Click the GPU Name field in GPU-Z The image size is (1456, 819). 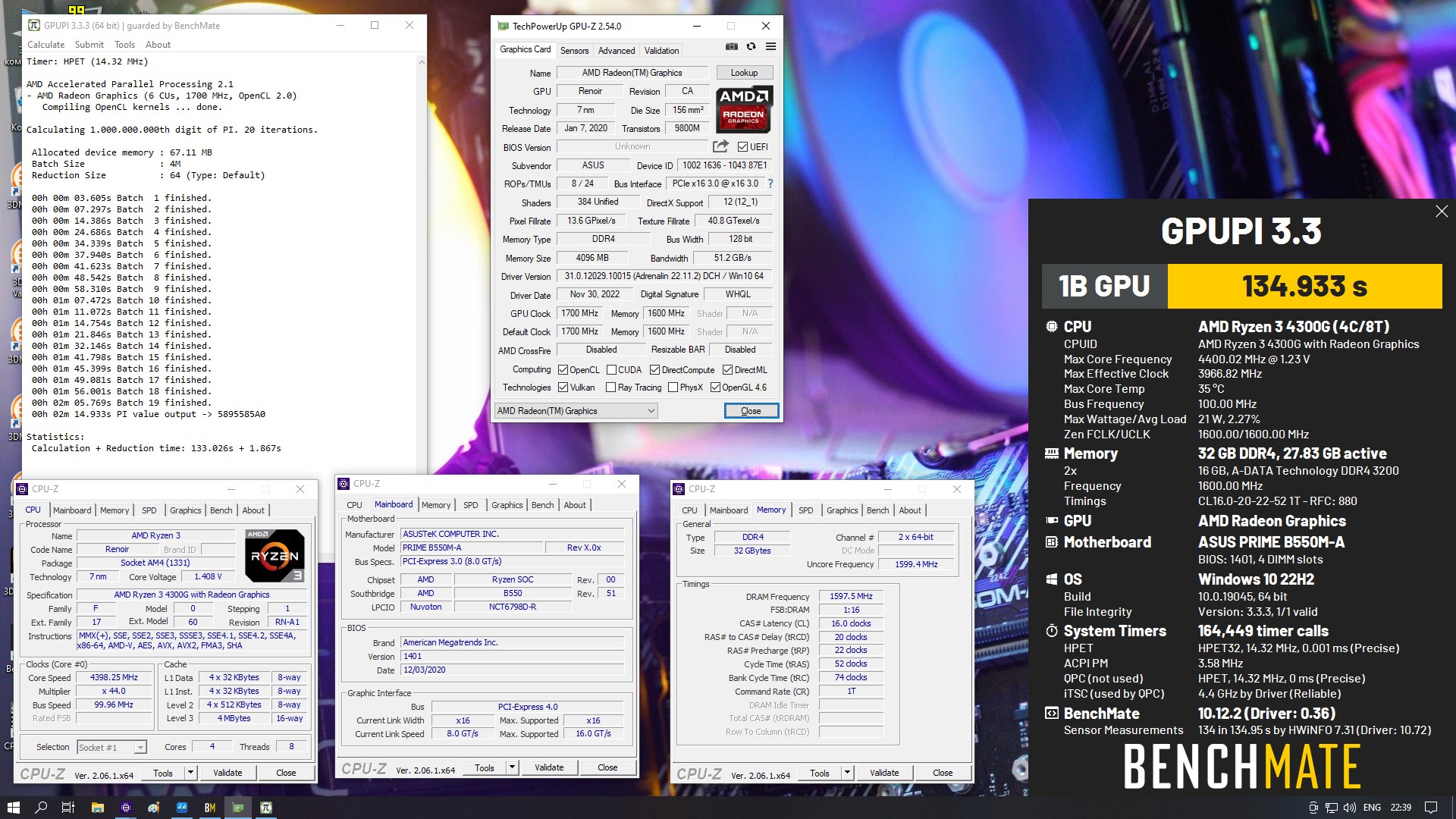pyautogui.click(x=632, y=73)
